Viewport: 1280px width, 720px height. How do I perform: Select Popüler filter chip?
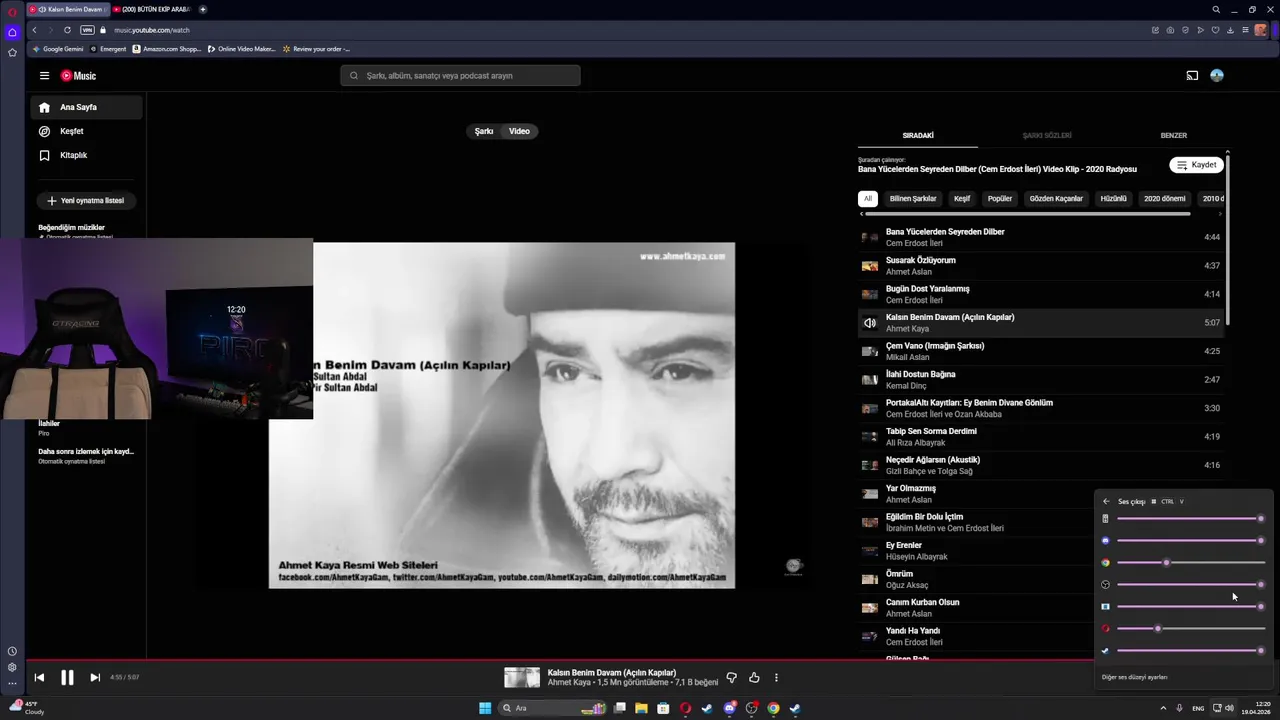click(1000, 198)
